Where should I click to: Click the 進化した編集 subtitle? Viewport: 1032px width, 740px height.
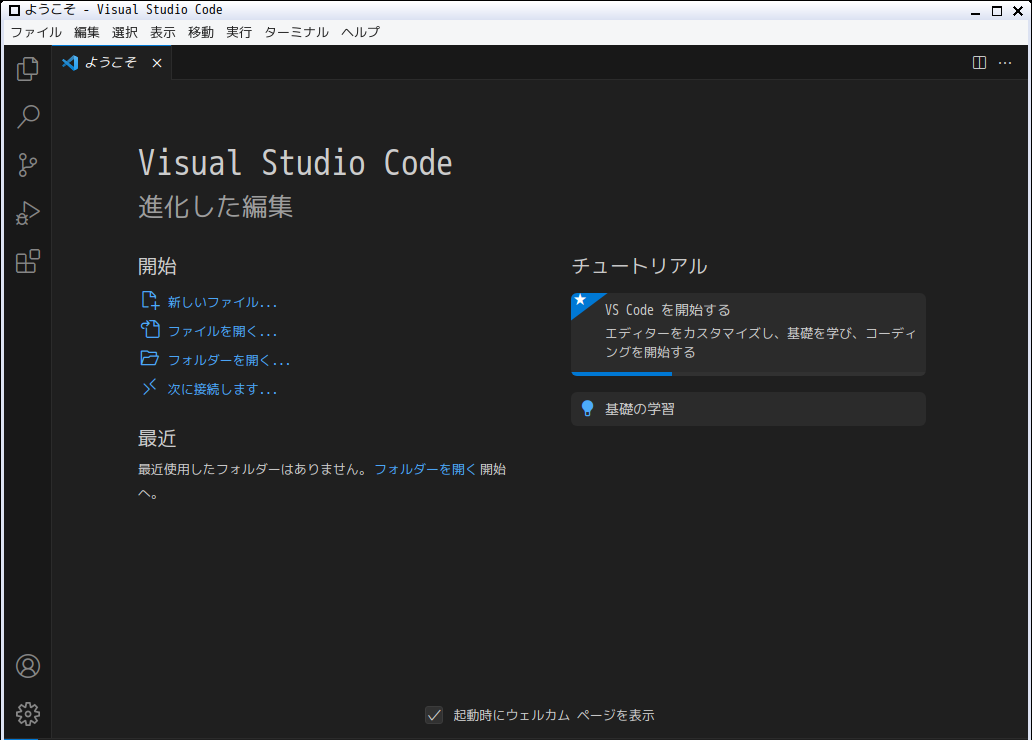(x=215, y=207)
